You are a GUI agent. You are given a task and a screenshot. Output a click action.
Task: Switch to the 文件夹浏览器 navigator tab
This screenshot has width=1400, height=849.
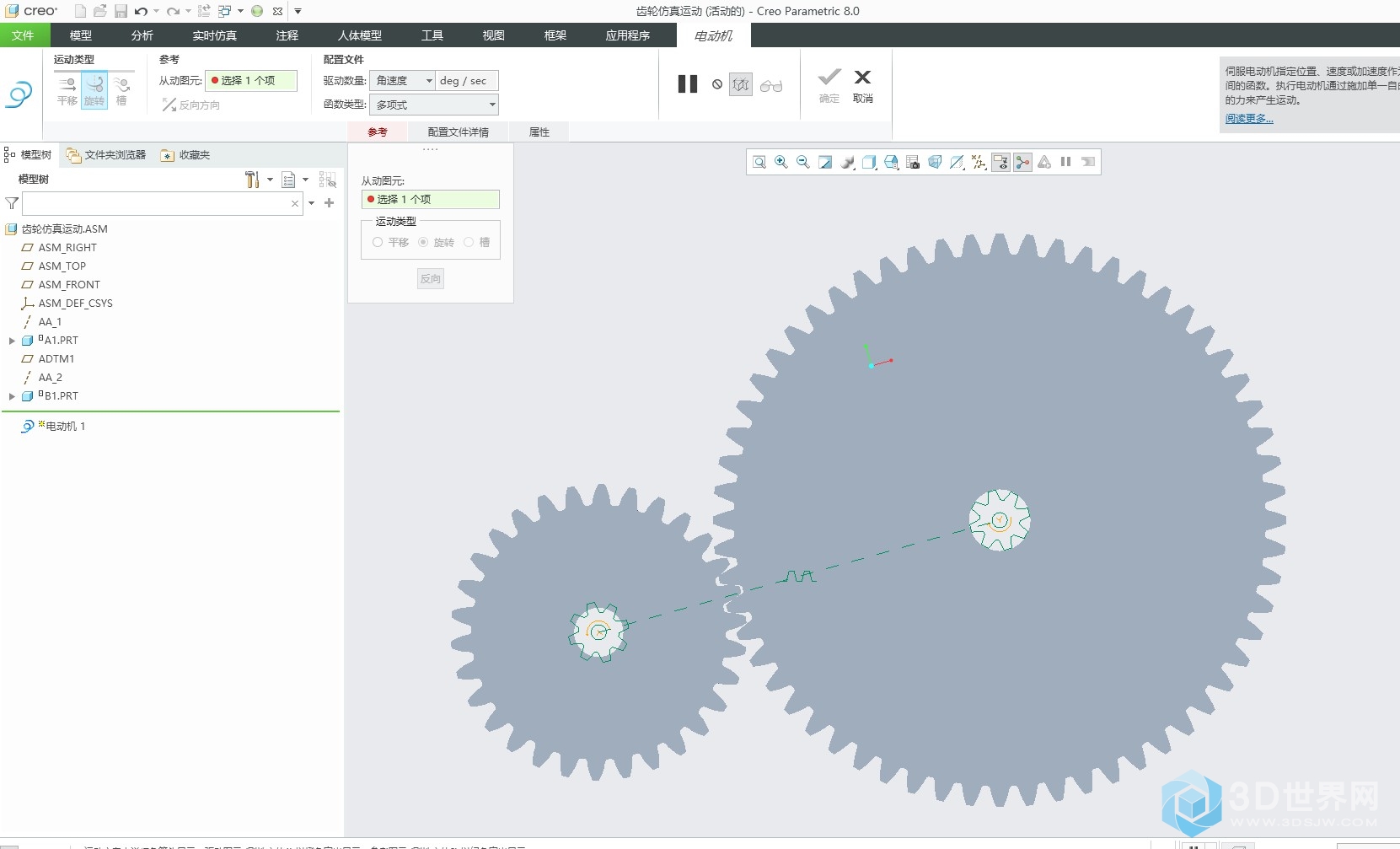tap(106, 155)
